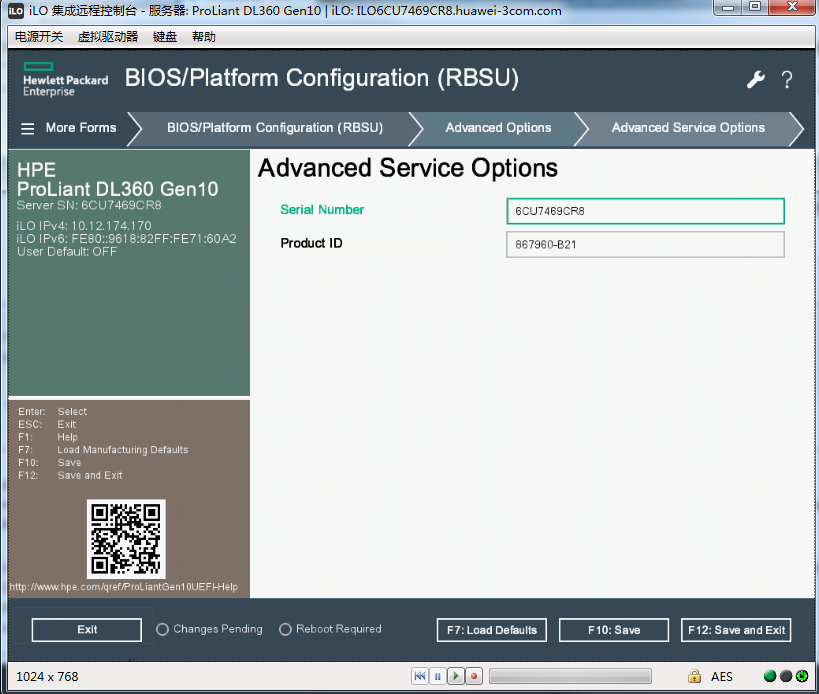Image resolution: width=819 pixels, height=694 pixels.
Task: Expand the More Forms hamburger menu
Action: (28, 128)
